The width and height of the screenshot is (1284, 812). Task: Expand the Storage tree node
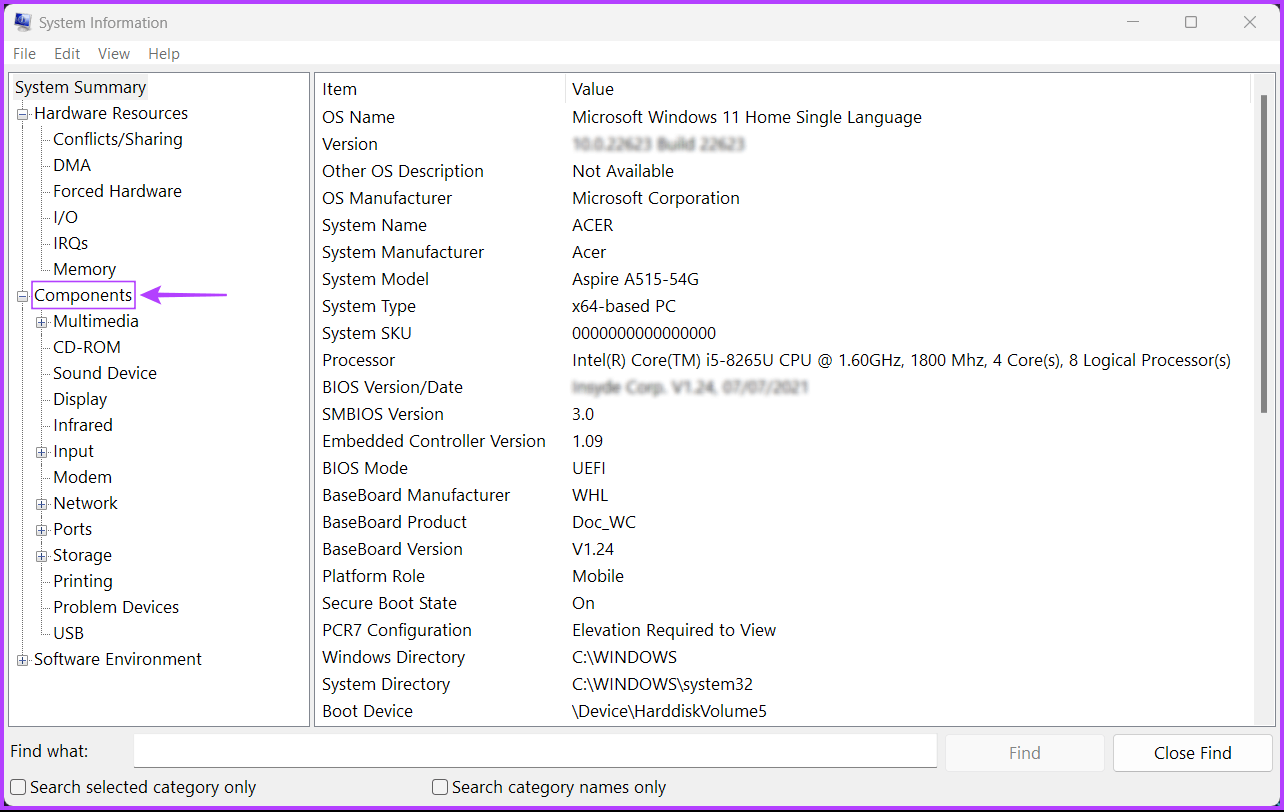pos(42,556)
